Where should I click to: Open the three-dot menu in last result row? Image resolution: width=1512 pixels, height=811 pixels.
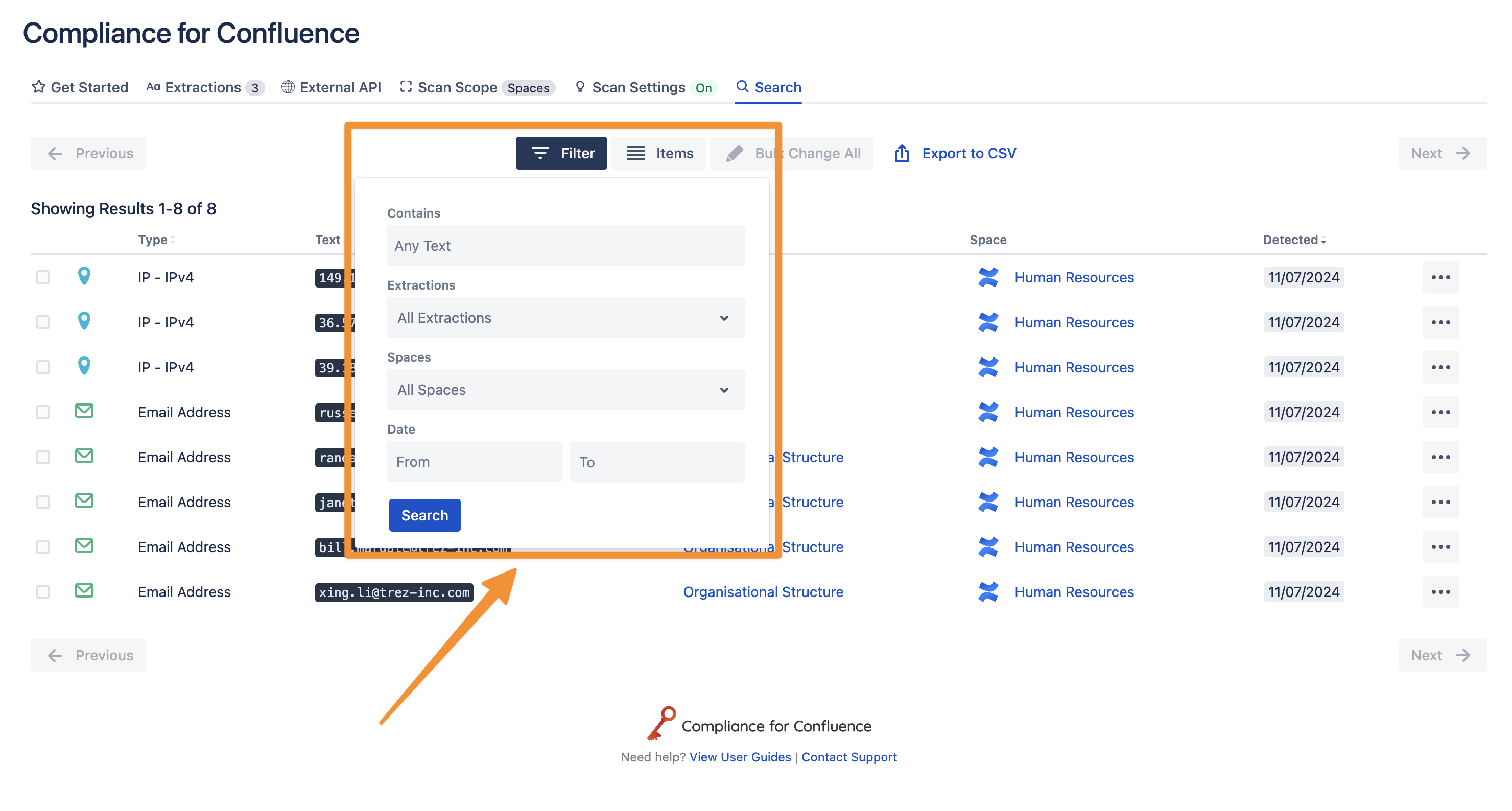click(x=1440, y=591)
